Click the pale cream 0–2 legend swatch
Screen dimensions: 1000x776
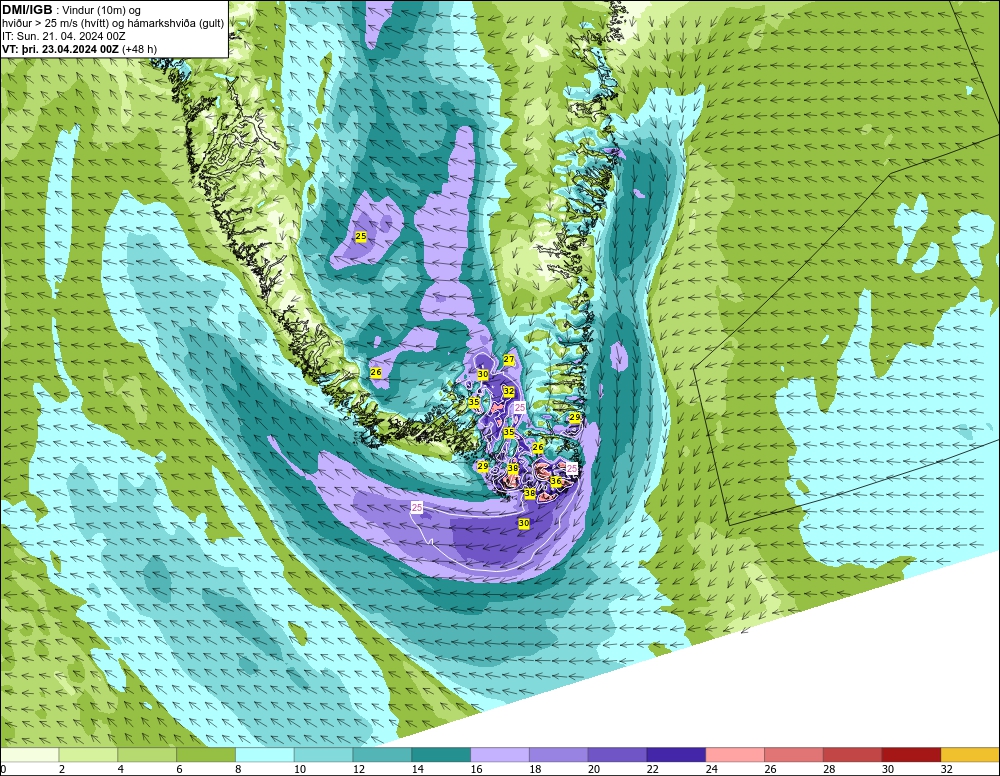(x=29, y=755)
